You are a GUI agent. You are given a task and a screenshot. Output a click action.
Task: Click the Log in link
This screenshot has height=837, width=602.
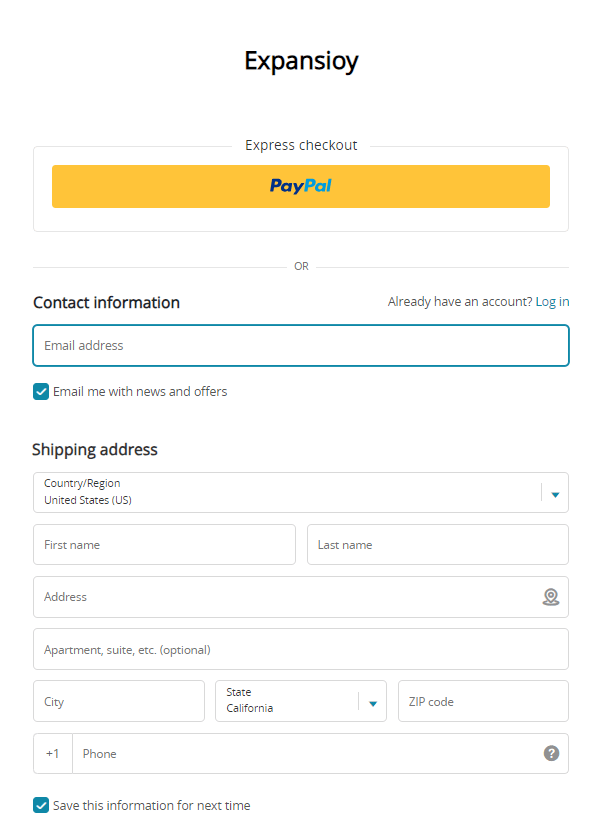[552, 302]
